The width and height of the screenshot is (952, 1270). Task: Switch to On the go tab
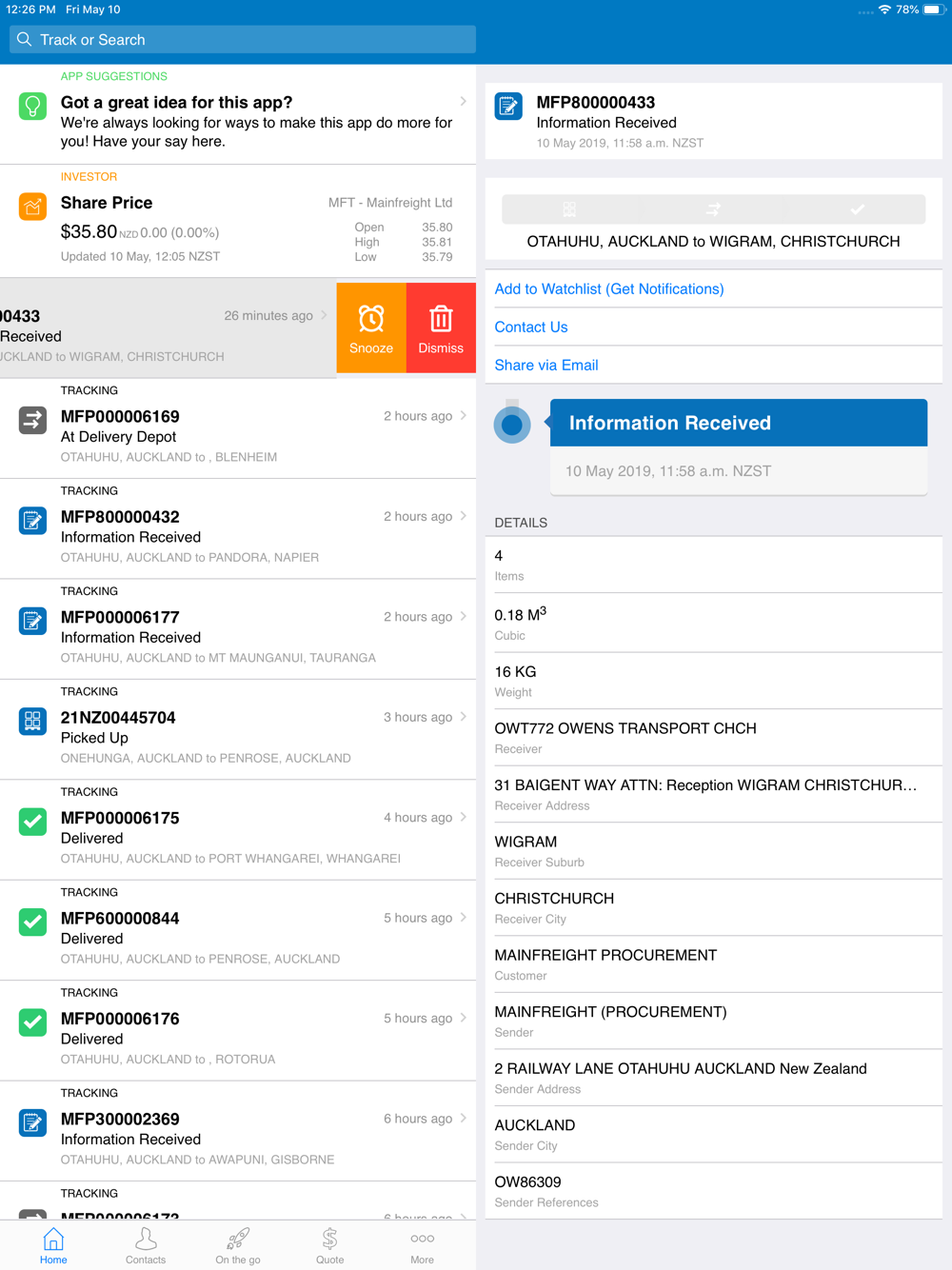coord(238,1245)
